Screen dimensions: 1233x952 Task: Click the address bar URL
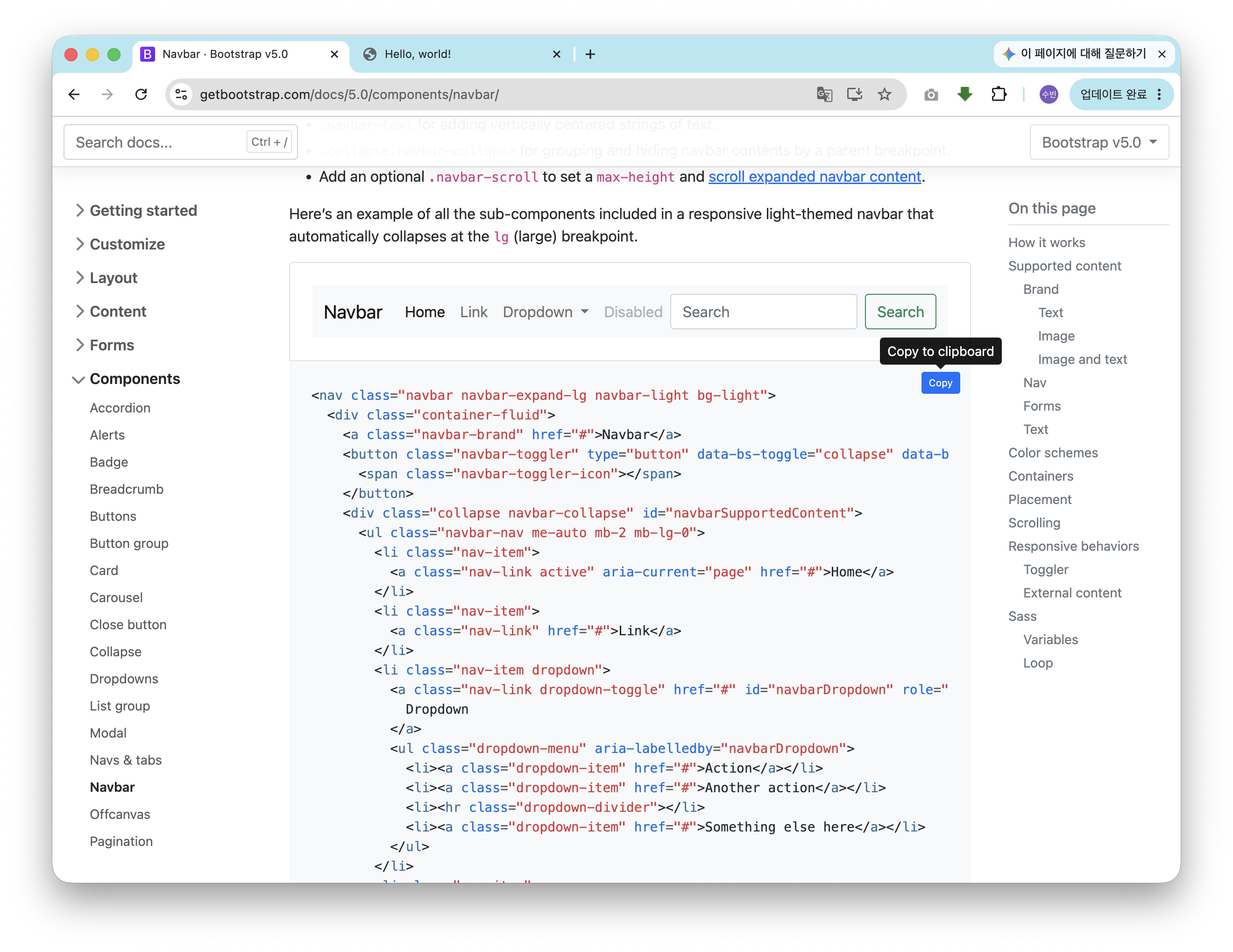(x=349, y=94)
